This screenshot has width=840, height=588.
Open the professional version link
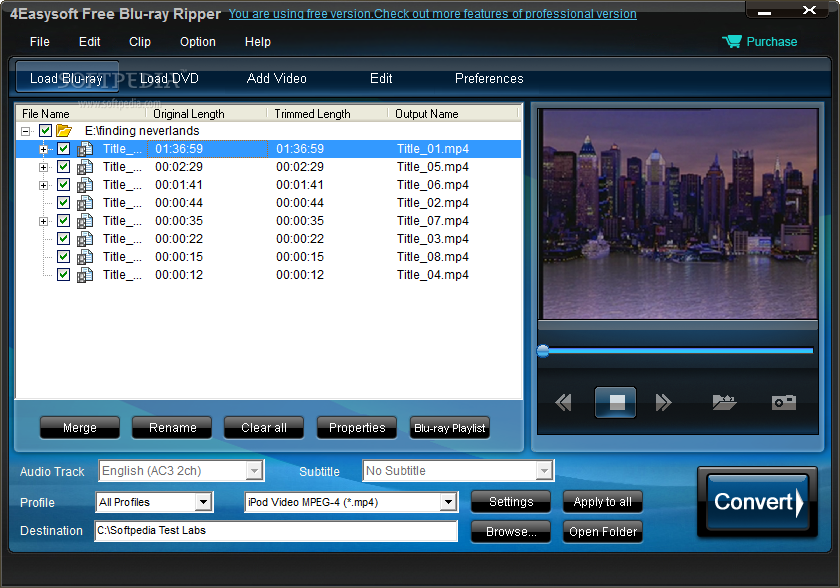tap(433, 14)
